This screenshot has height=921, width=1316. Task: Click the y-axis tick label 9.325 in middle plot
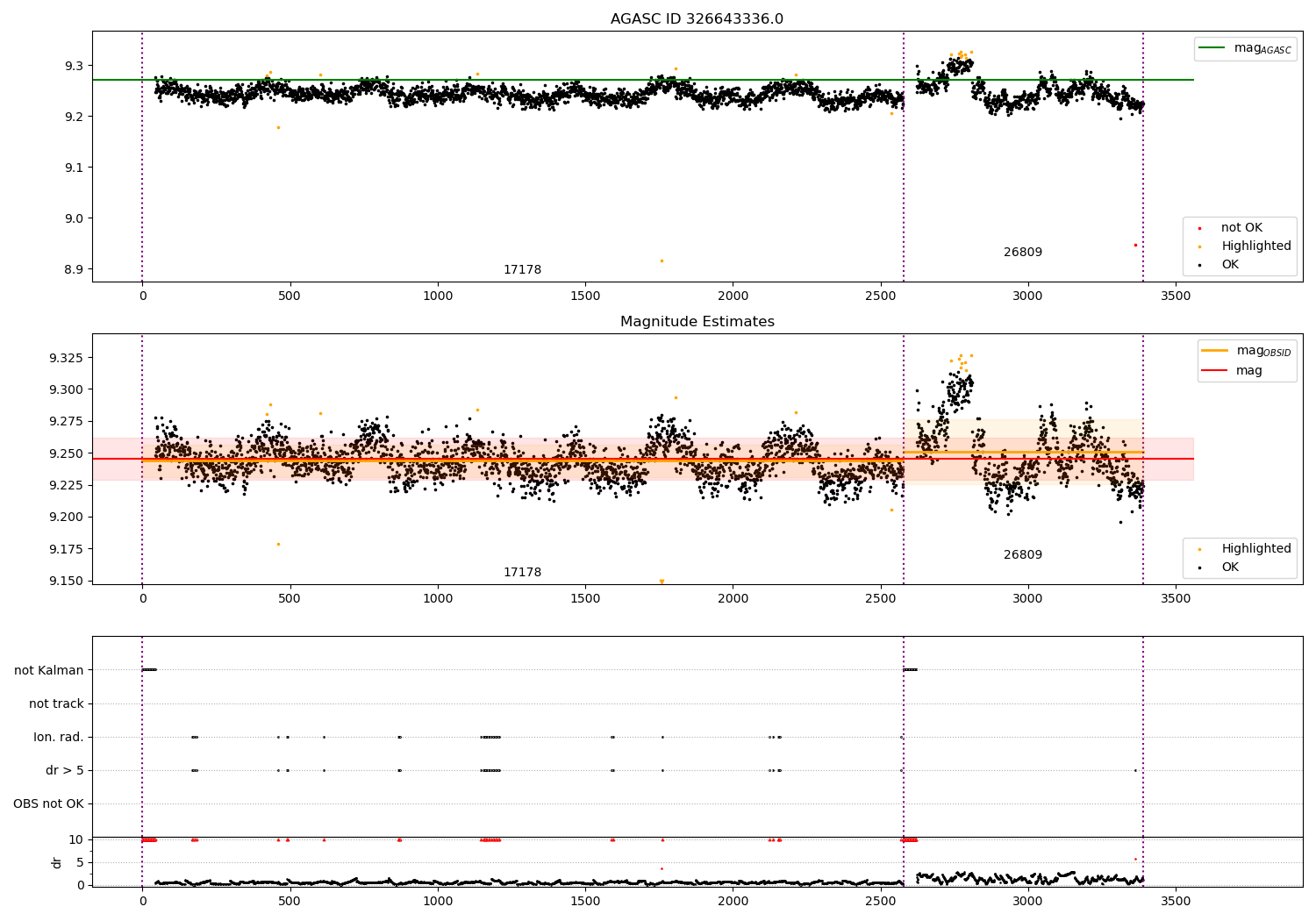(x=67, y=358)
